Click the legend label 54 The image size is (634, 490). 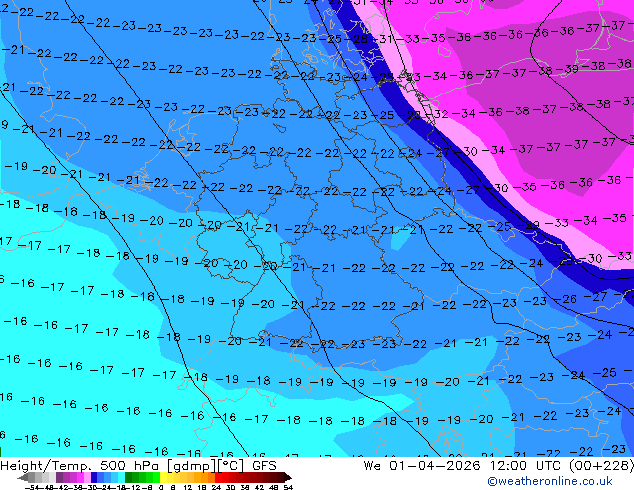[288, 487]
